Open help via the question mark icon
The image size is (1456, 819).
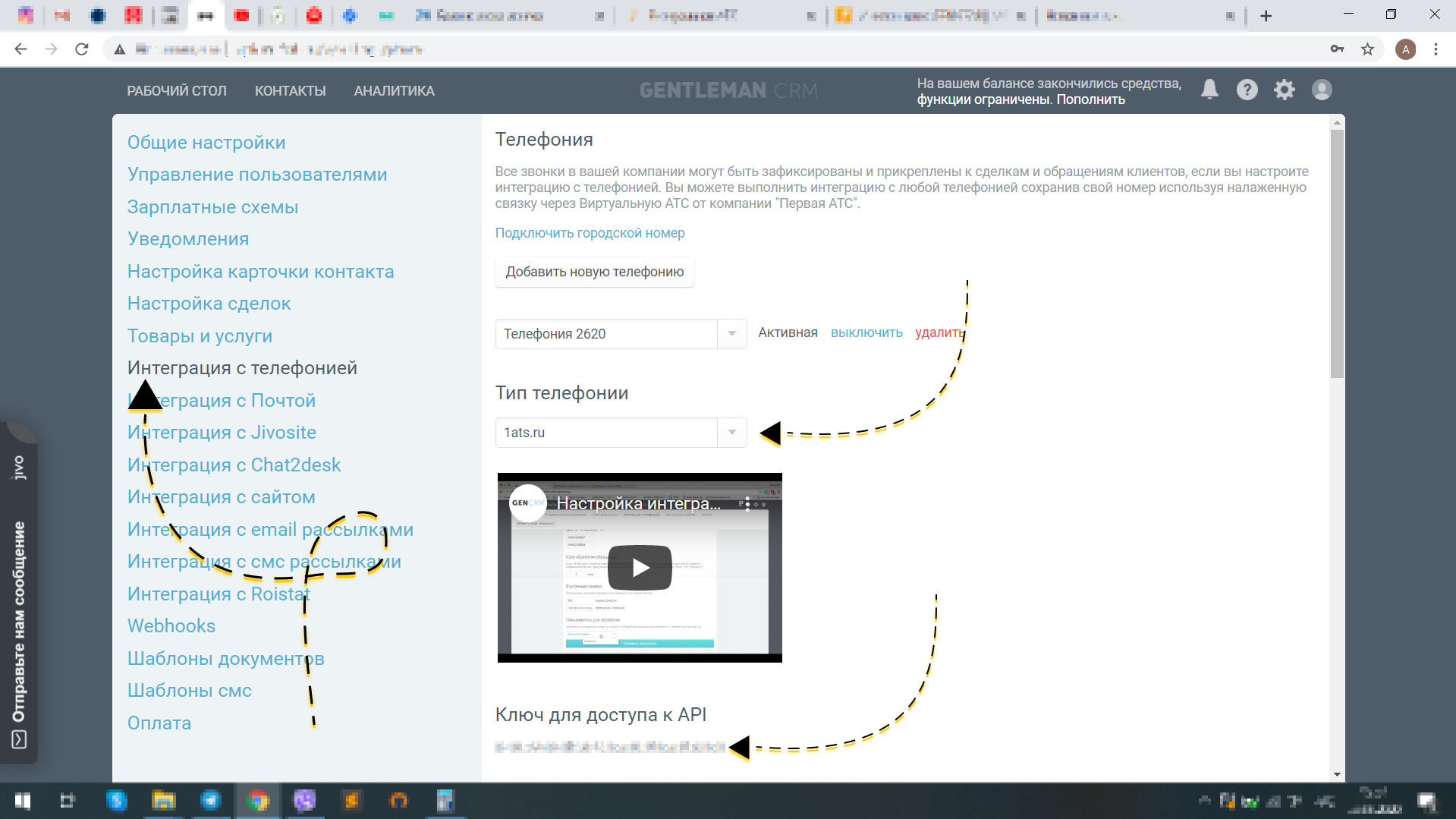pyautogui.click(x=1247, y=90)
